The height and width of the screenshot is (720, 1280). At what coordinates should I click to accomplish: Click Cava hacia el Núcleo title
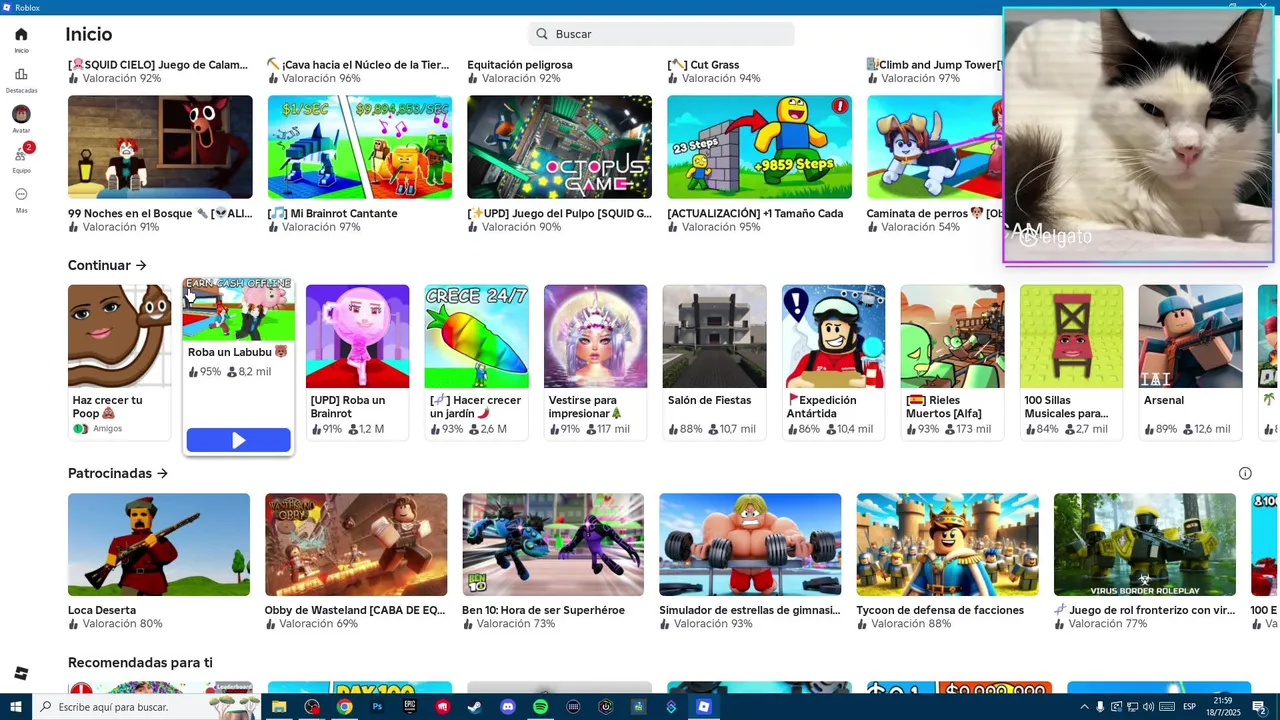(358, 65)
